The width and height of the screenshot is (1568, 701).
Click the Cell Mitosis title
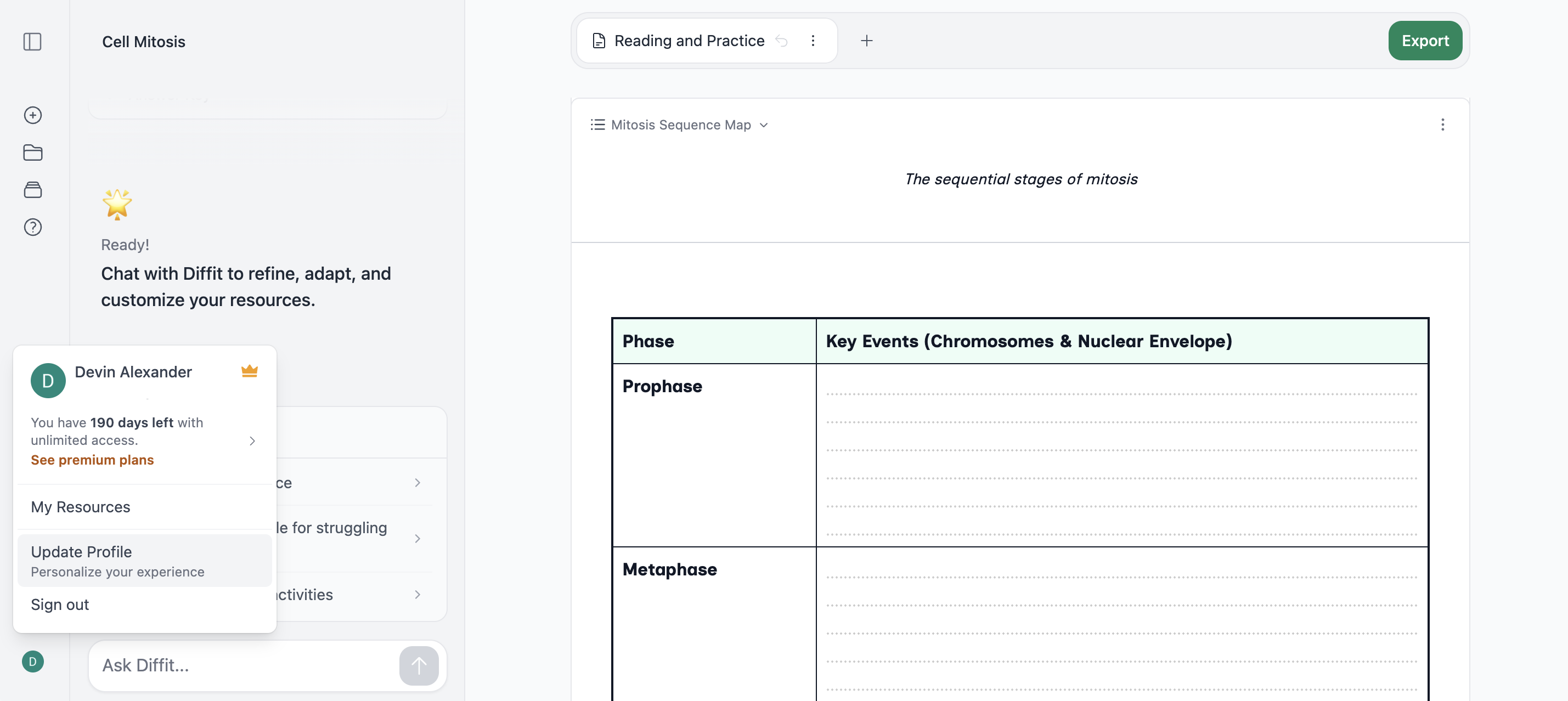(x=144, y=42)
